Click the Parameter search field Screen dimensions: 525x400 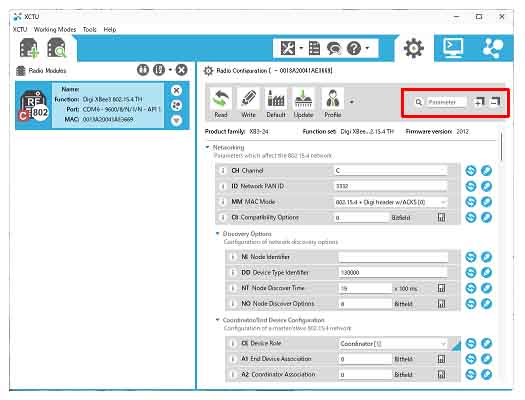coord(446,102)
